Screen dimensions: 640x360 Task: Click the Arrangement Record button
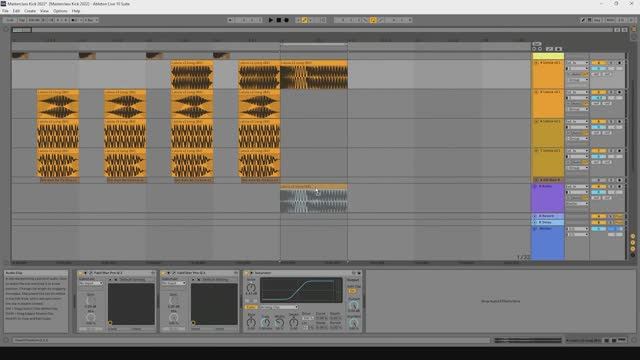pyautogui.click(x=287, y=20)
